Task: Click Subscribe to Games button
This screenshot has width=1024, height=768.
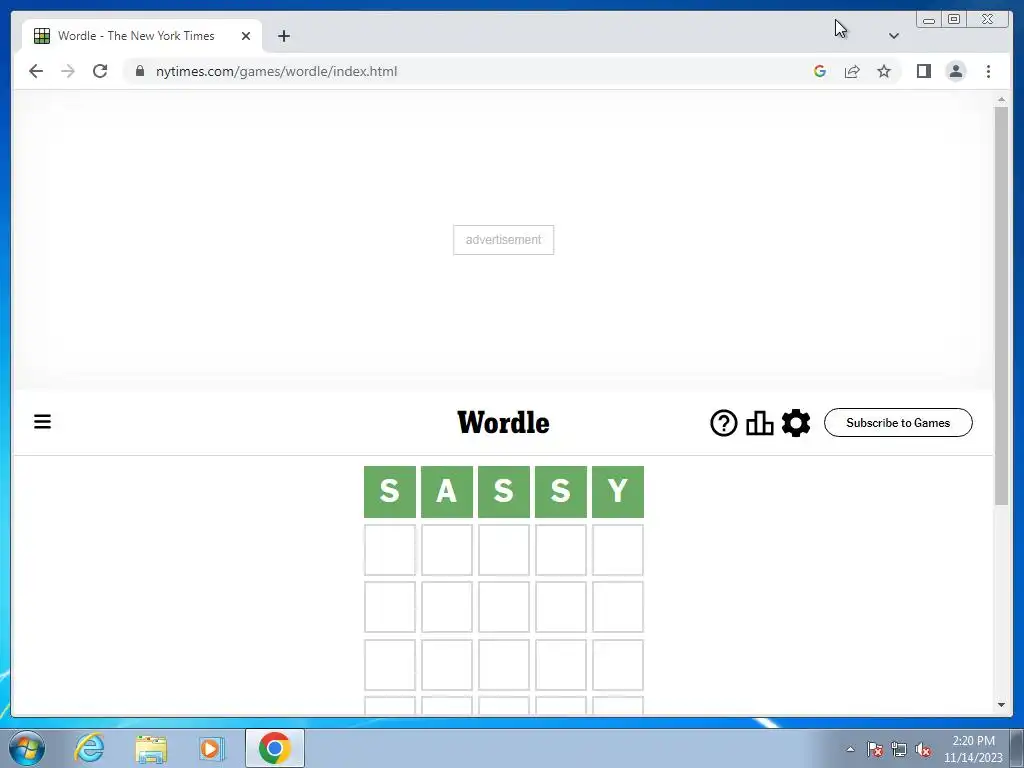Action: (898, 423)
